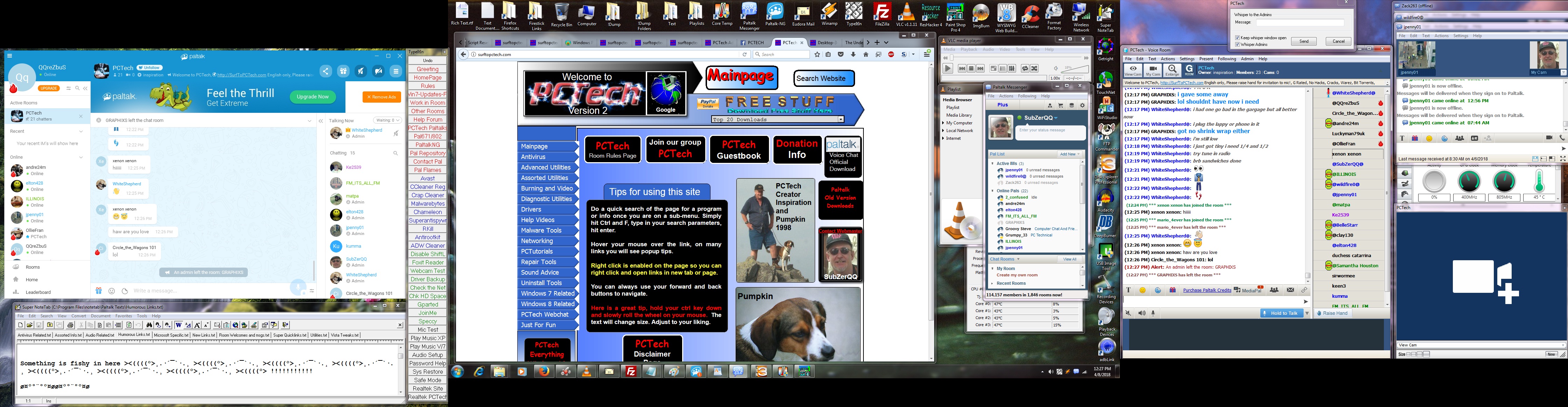
Task: Click Enlarge in PCTech Voice Room toolbar
Action: (x=1172, y=71)
